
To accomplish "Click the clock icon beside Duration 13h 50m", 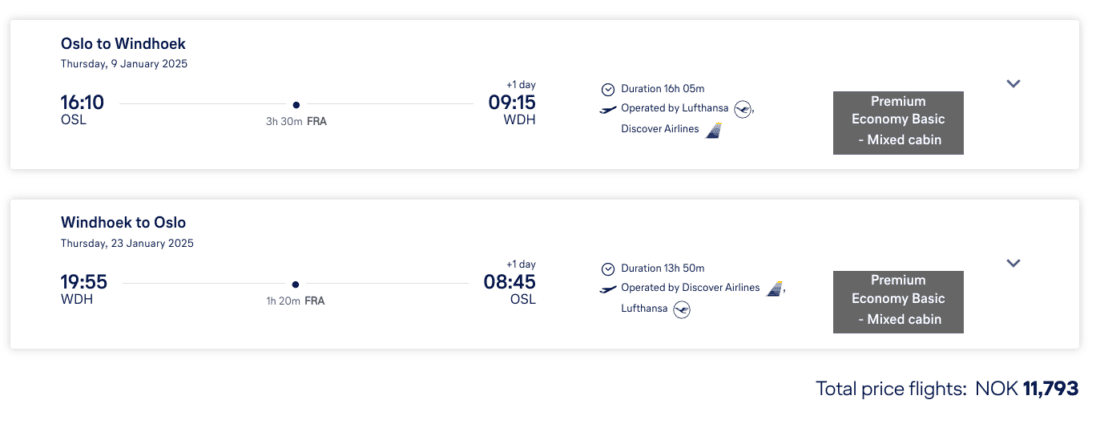I will point(608,268).
